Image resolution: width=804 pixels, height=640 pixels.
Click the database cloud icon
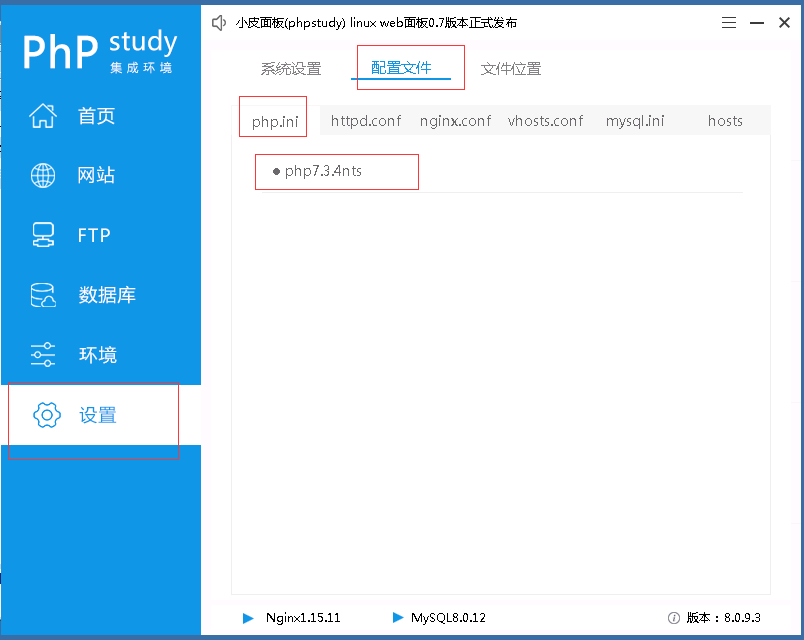[43, 295]
